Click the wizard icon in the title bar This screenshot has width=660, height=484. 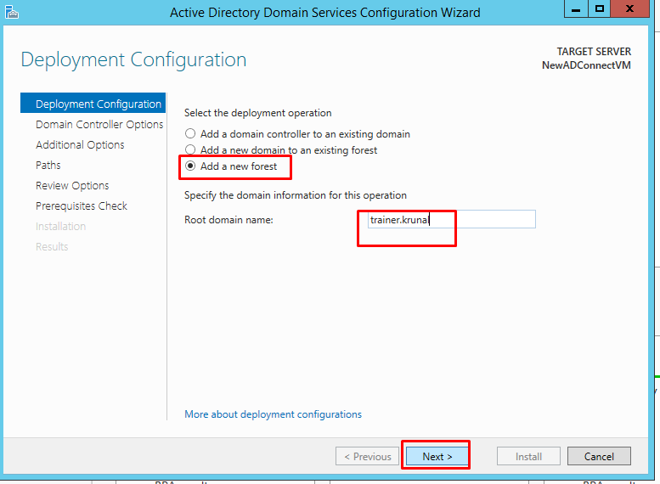pos(13,11)
